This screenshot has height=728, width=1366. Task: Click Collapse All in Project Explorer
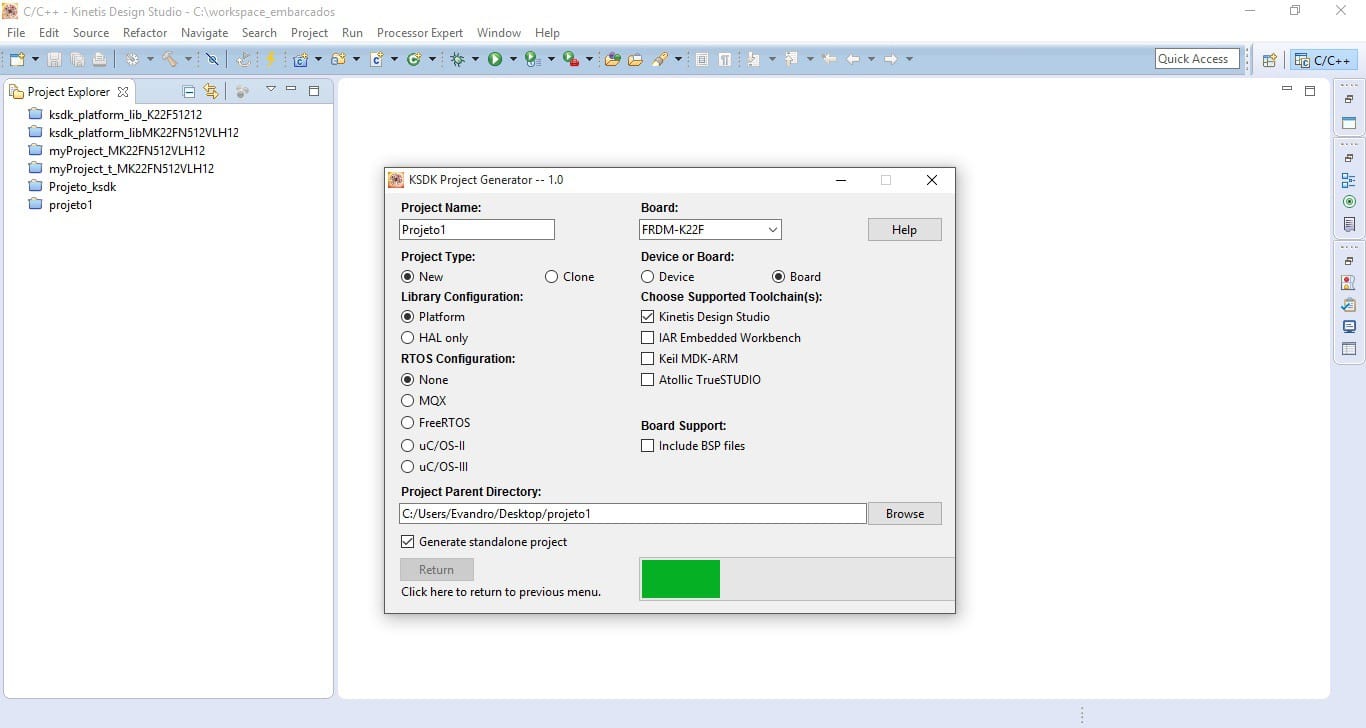(x=189, y=91)
